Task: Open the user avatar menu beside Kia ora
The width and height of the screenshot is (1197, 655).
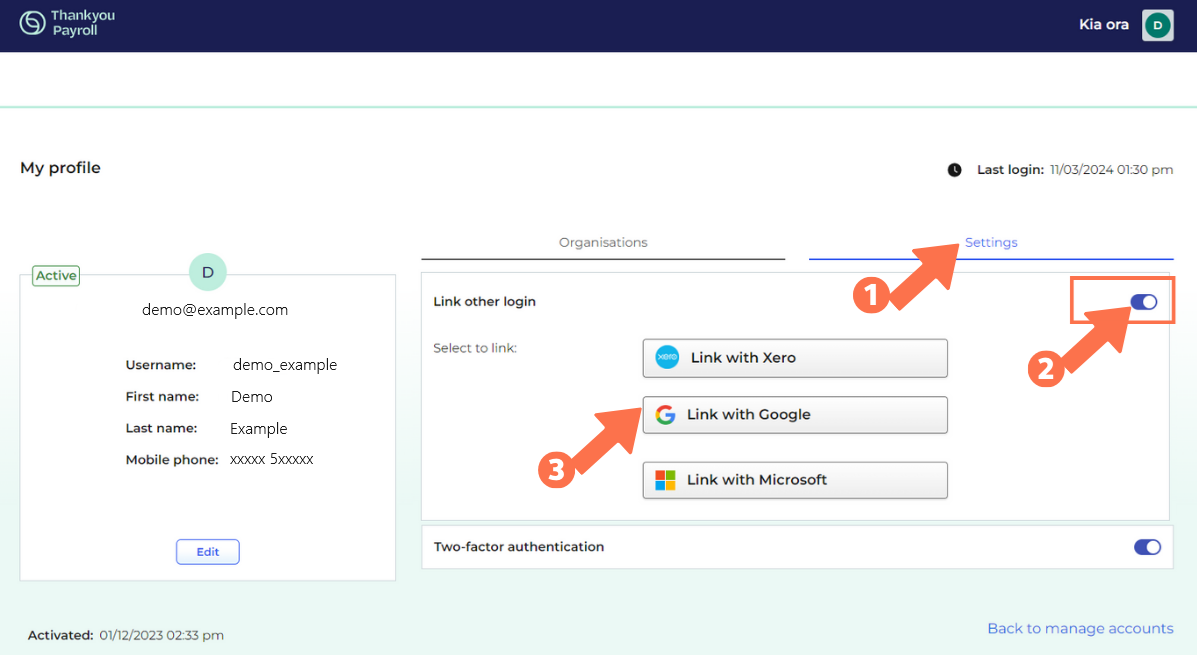Action: coord(1157,25)
